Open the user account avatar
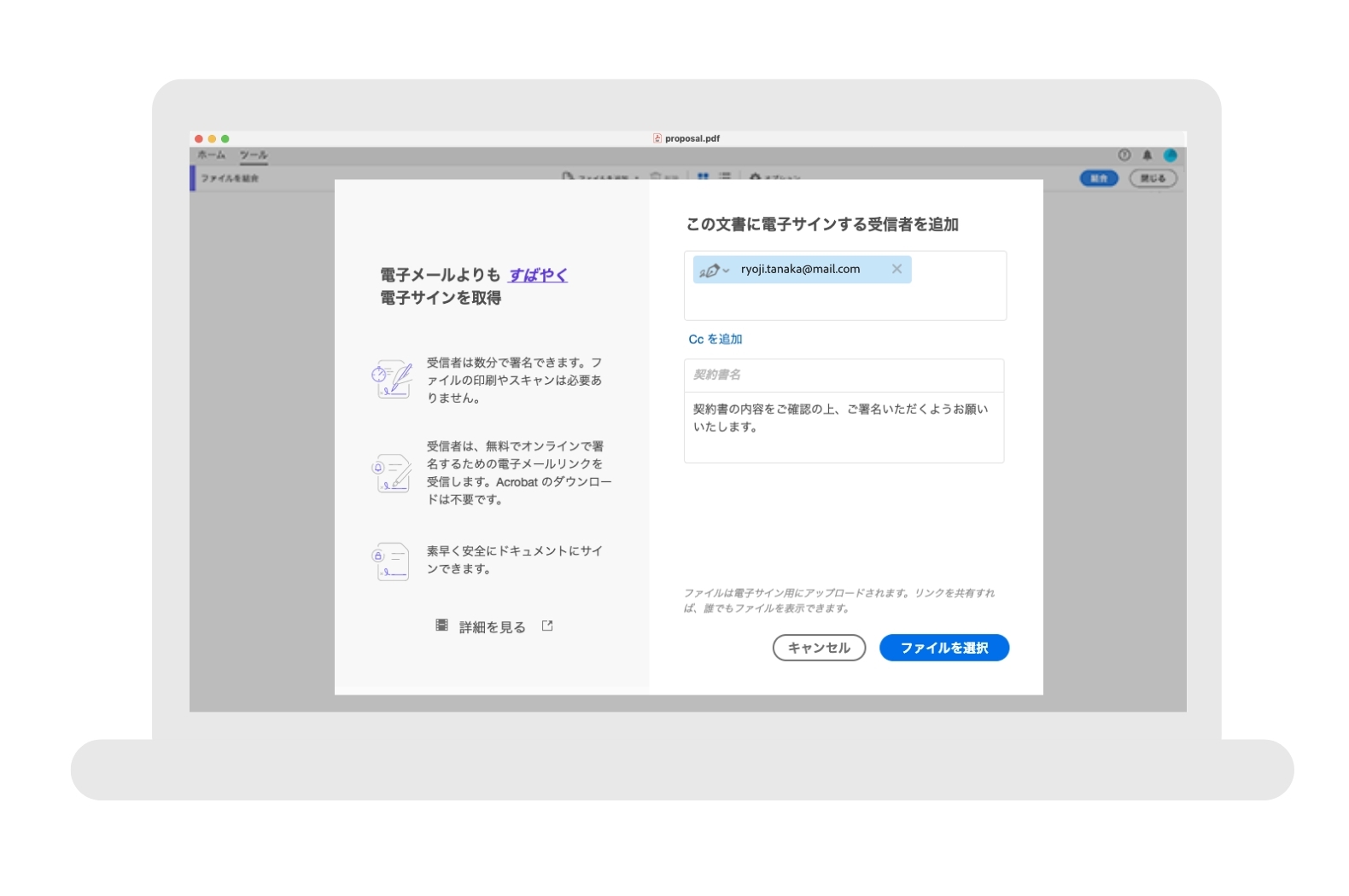 (x=1171, y=155)
